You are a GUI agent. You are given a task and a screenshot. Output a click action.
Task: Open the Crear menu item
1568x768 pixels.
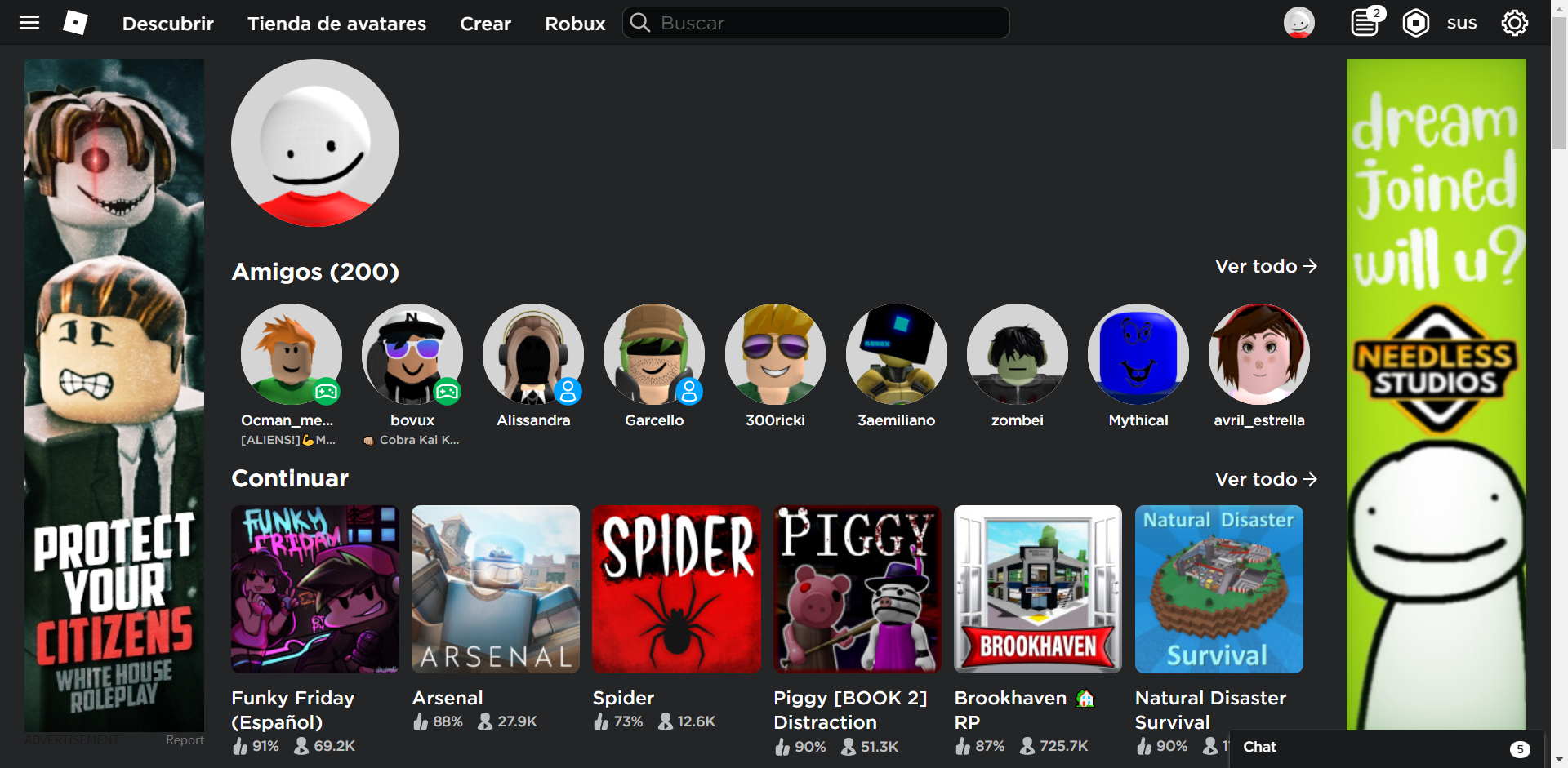click(x=485, y=24)
